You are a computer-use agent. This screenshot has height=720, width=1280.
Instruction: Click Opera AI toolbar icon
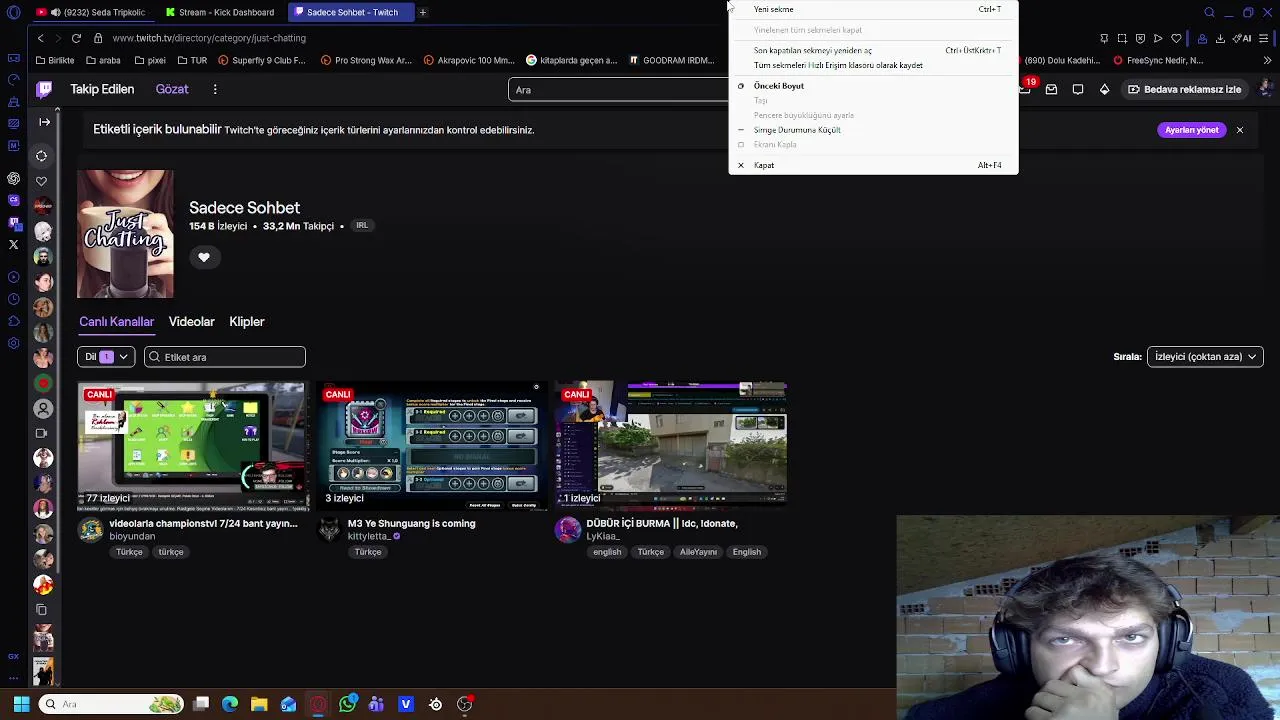(x=1243, y=38)
